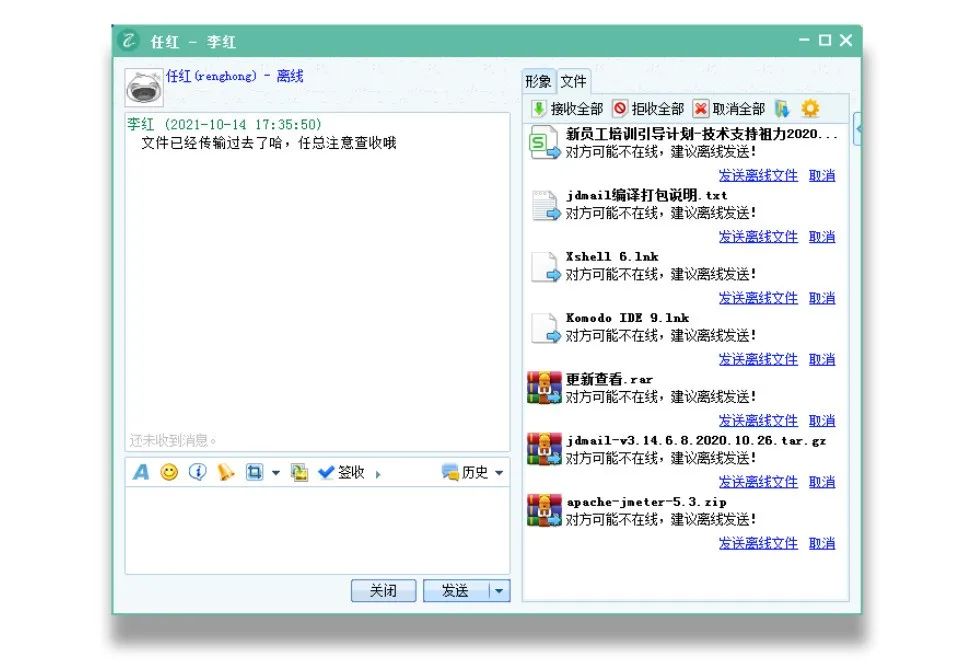
Task: Click 取消全部 to cancel all transfers
Action: [x=729, y=109]
